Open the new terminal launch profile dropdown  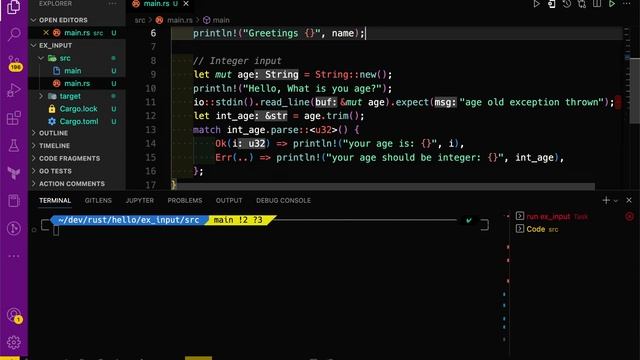616,200
